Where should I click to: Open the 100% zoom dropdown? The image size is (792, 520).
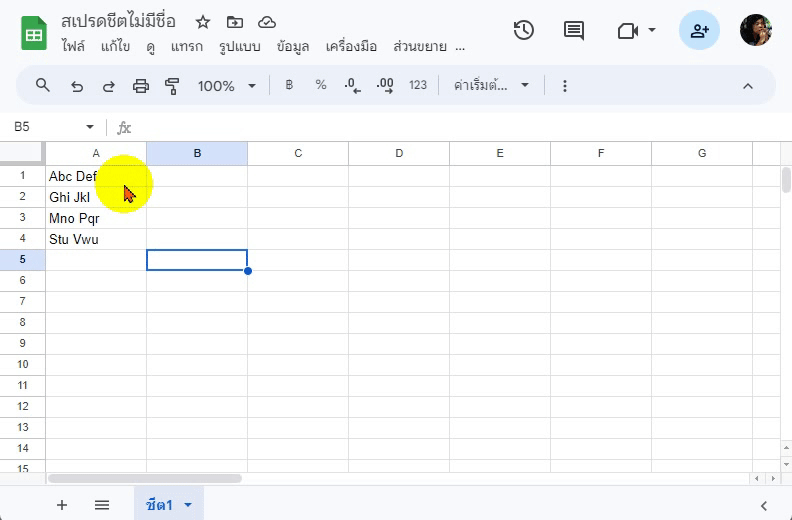point(227,86)
